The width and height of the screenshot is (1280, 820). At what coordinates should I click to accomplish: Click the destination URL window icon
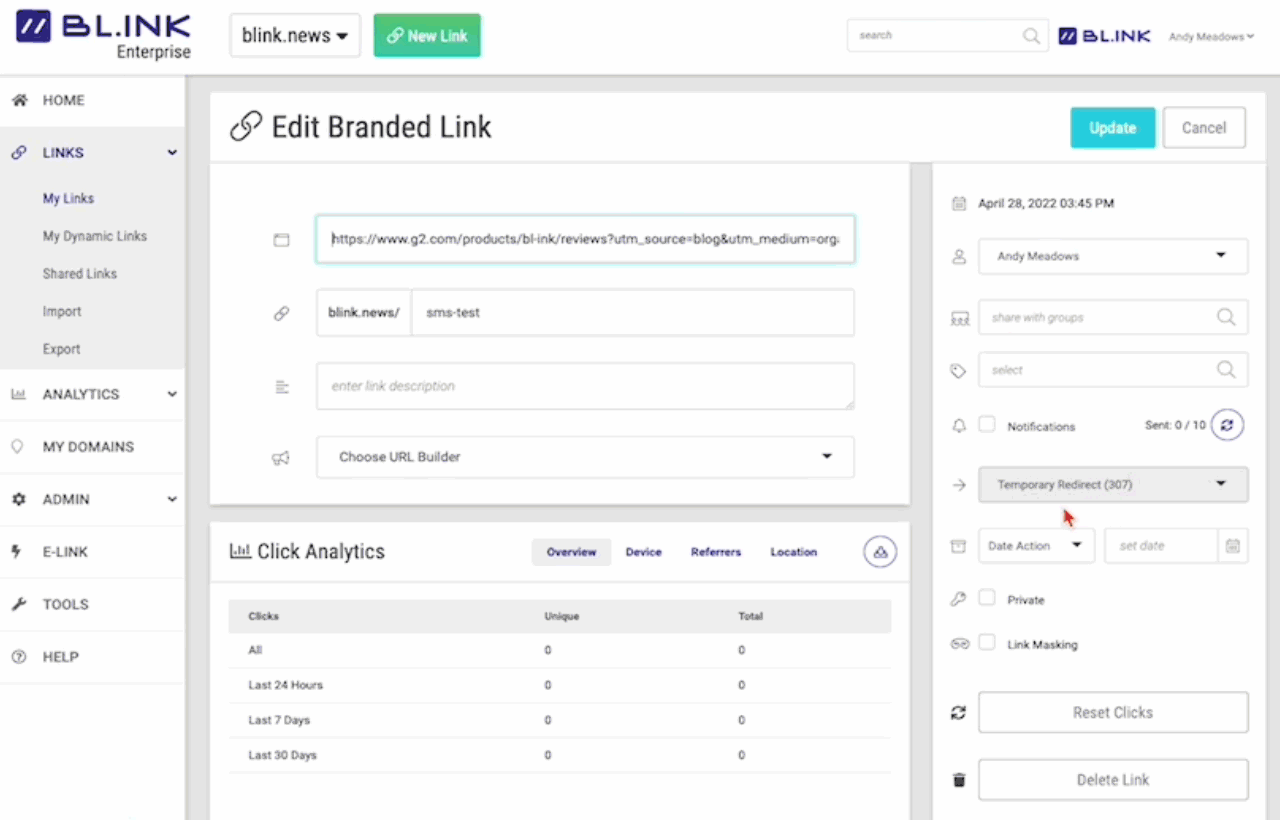click(x=281, y=240)
